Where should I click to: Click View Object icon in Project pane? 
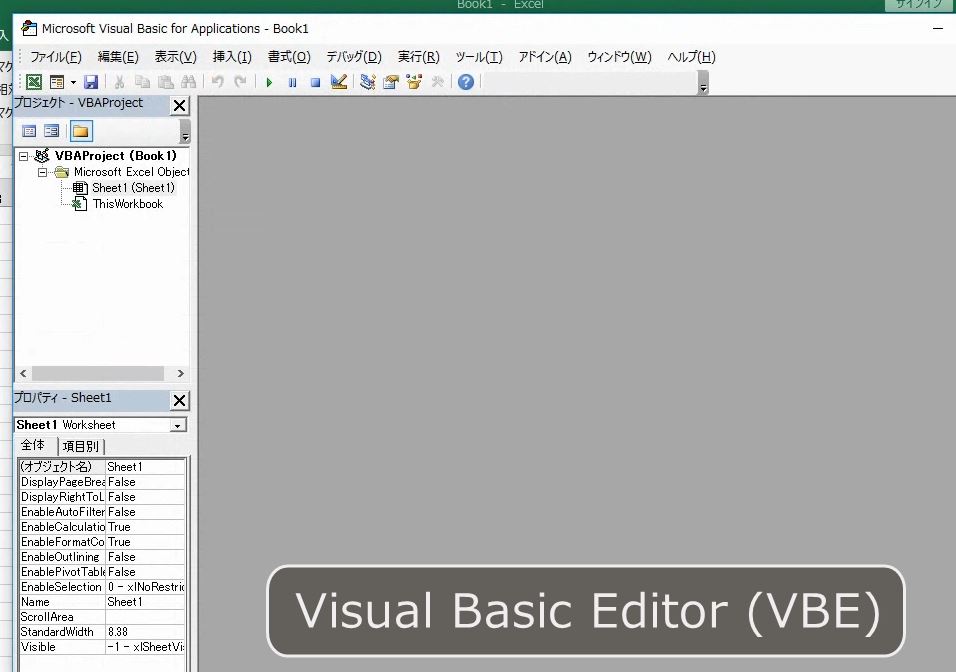click(52, 131)
